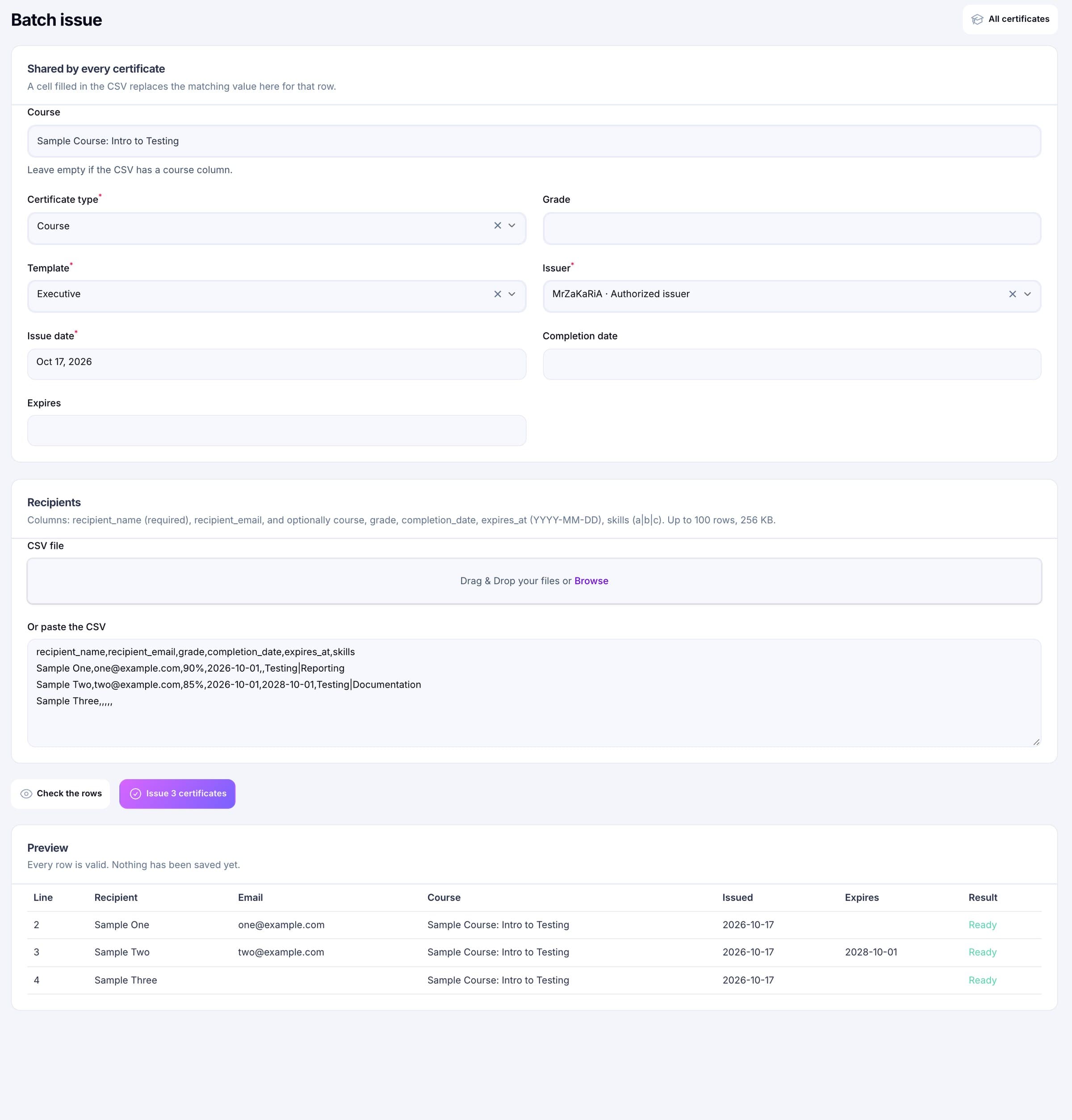Click the empty Expires date field
Viewport: 1072px width, 1120px height.
(276, 430)
